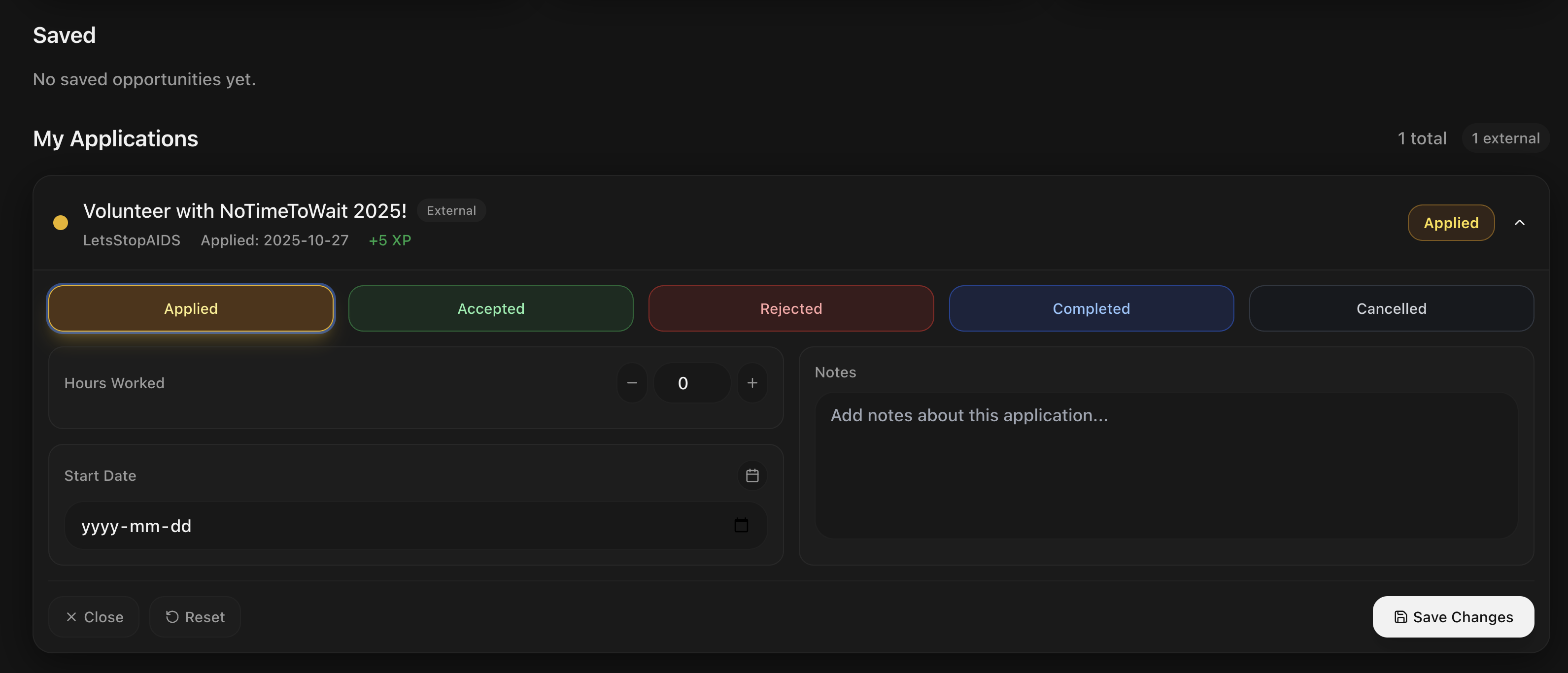Screen dimensions: 1568x673
Task: Mark application as Completed
Action: pos(1091,308)
